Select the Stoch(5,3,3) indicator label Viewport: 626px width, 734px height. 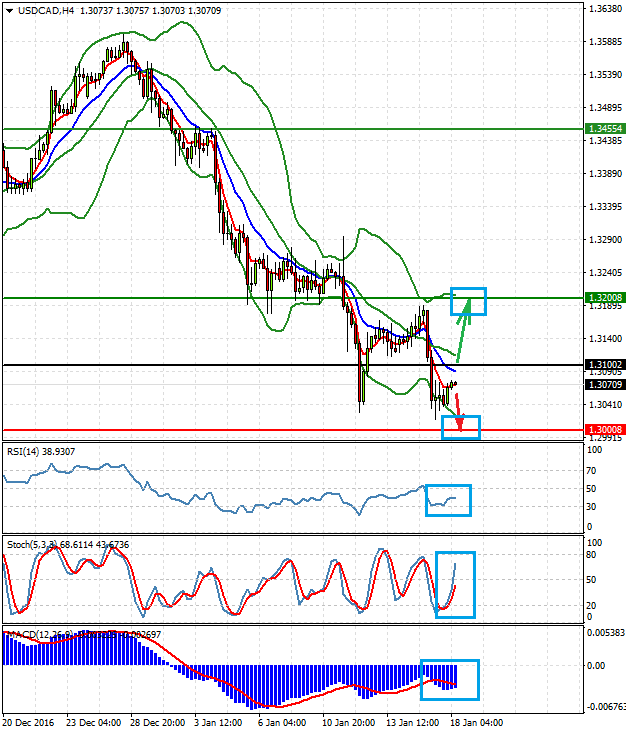68,544
